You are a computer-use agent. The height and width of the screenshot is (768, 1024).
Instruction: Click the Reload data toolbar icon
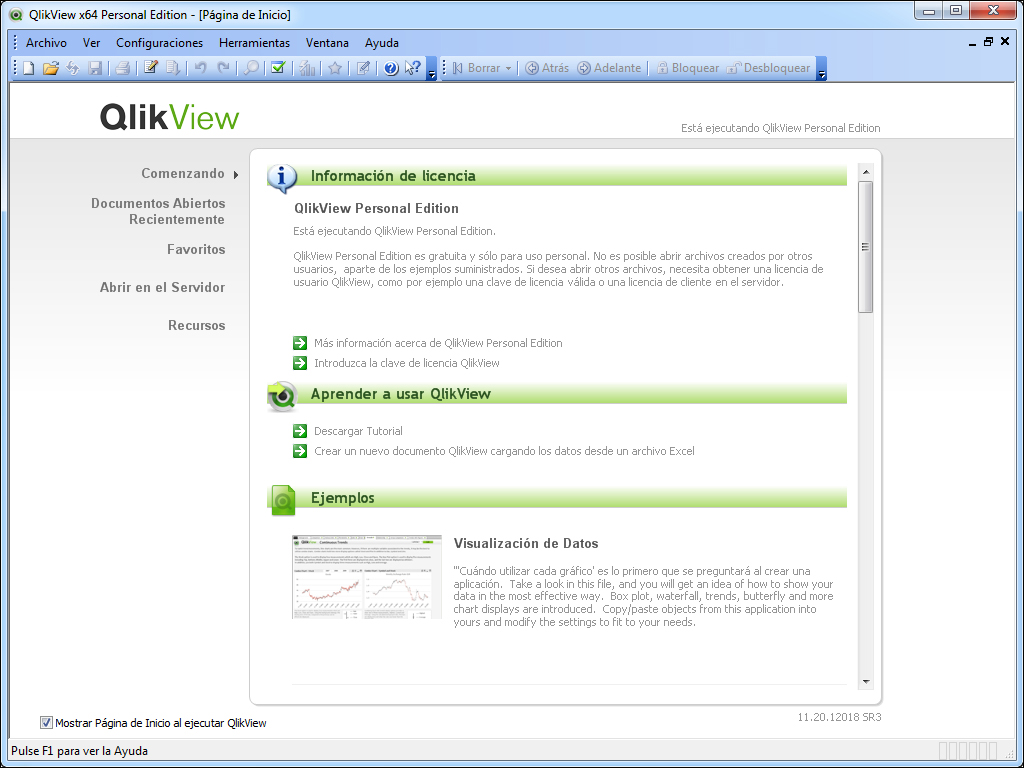tap(72, 68)
